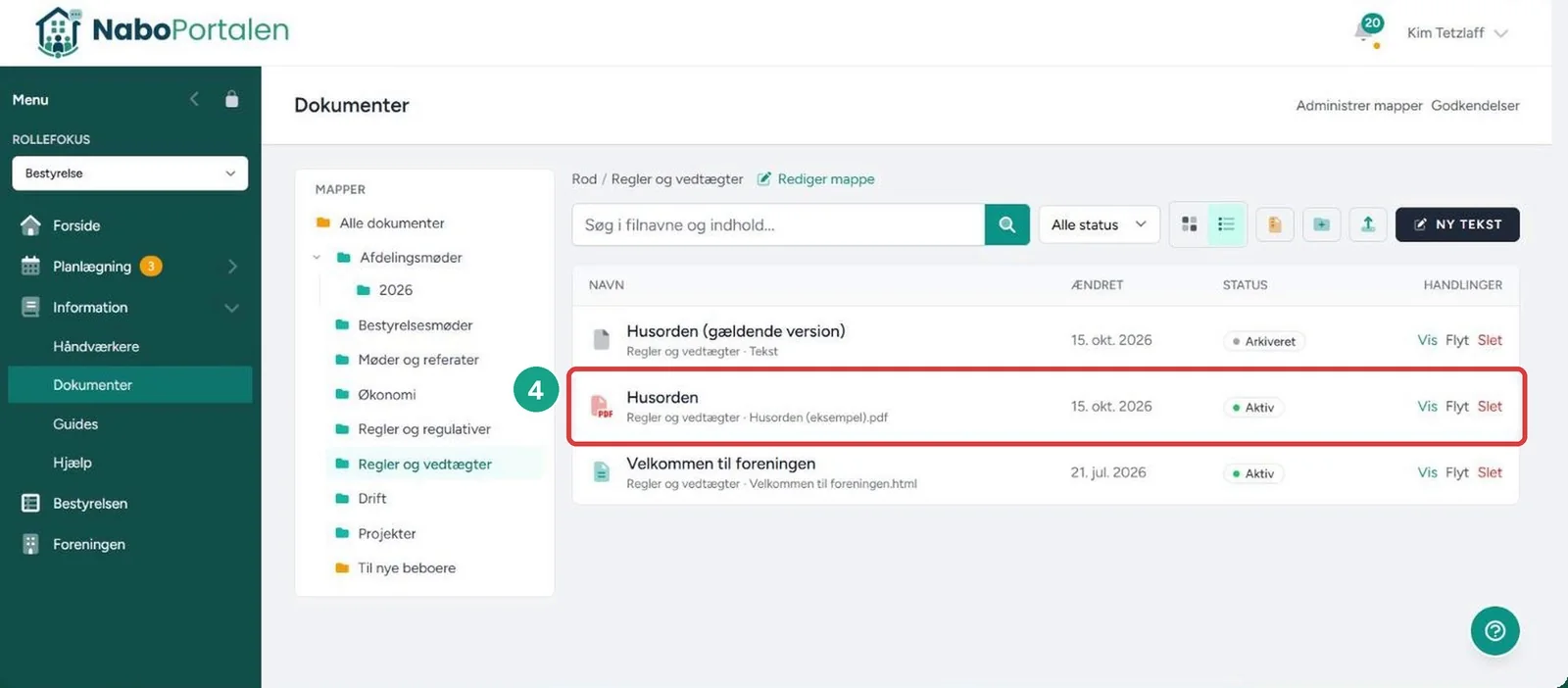Click the orange document icon in the toolbar

point(1274,224)
